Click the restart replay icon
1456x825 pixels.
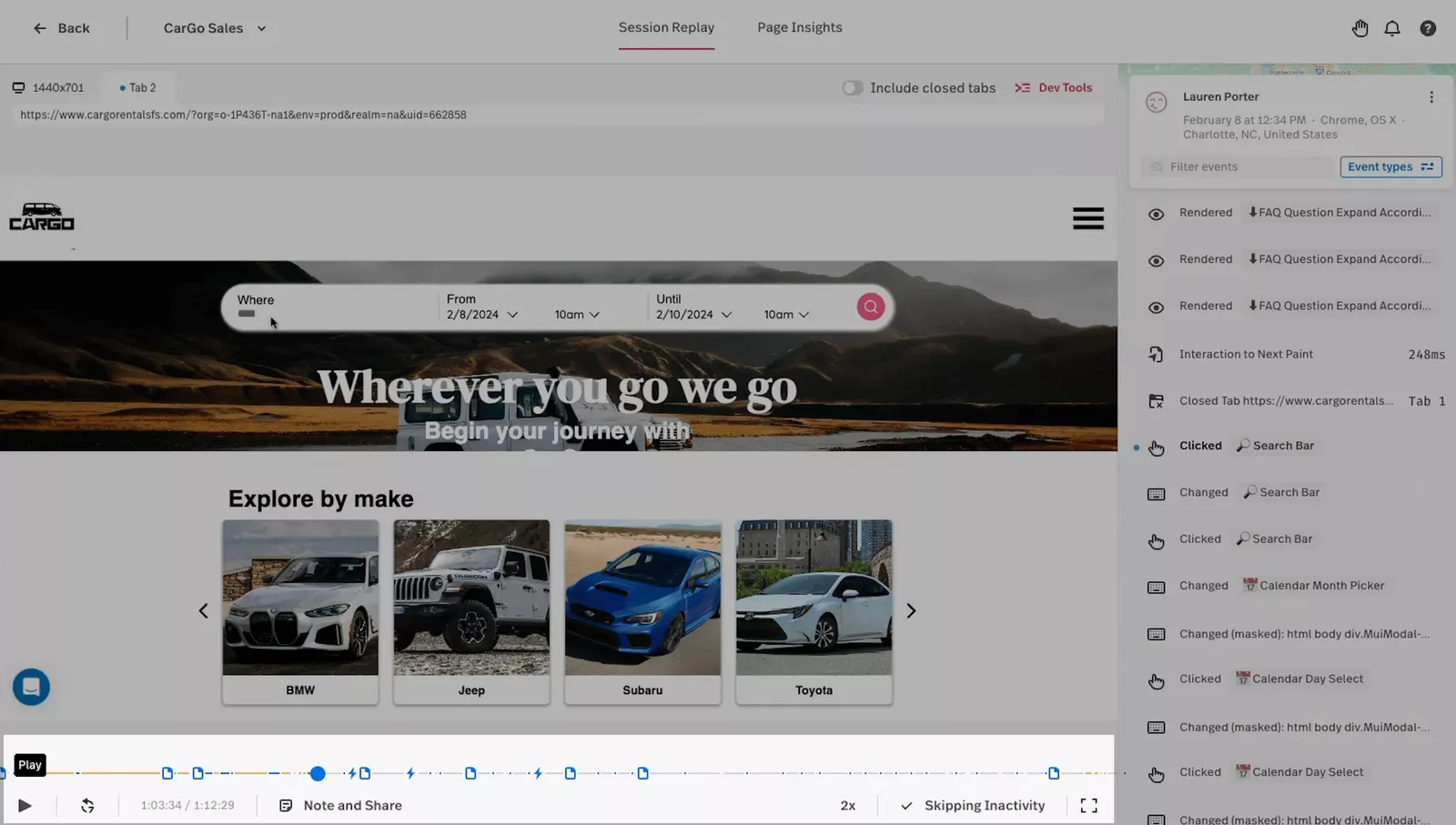coord(87,805)
